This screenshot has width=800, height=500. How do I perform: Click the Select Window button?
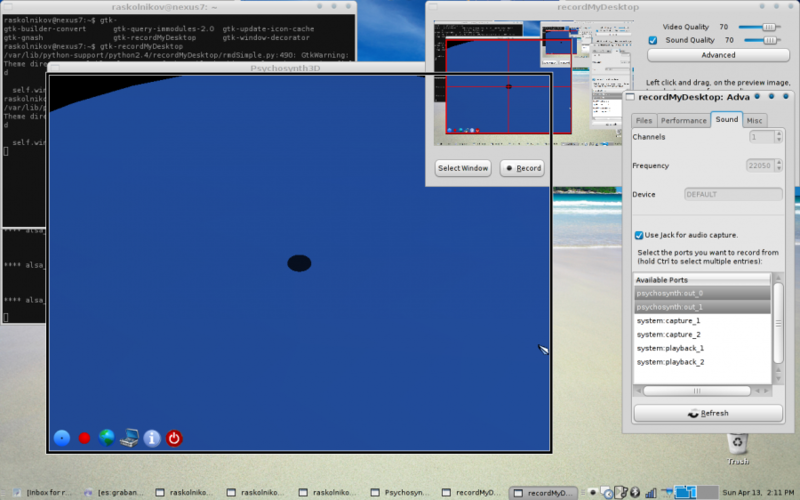tap(463, 168)
